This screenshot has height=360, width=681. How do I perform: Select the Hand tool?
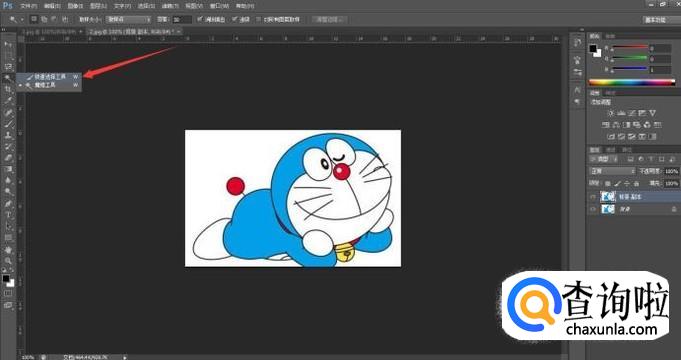(8, 249)
